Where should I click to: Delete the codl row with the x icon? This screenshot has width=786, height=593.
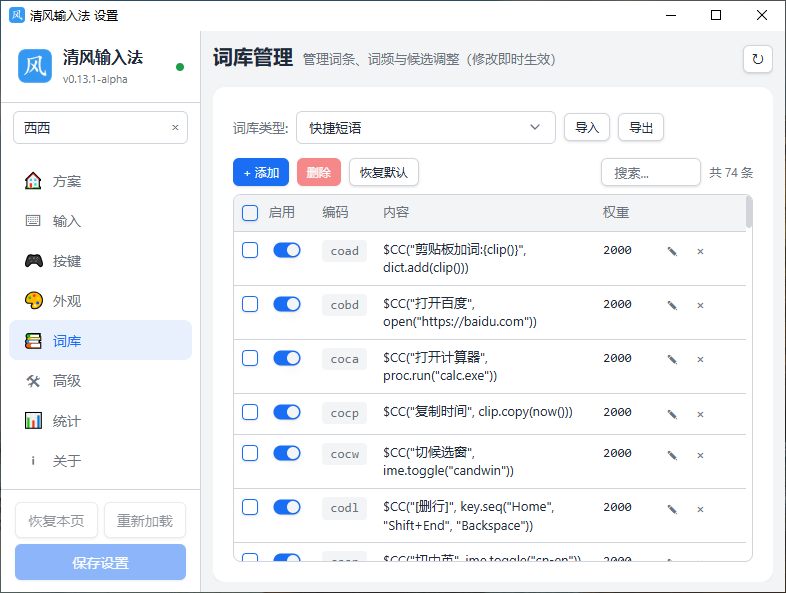pyautogui.click(x=700, y=509)
